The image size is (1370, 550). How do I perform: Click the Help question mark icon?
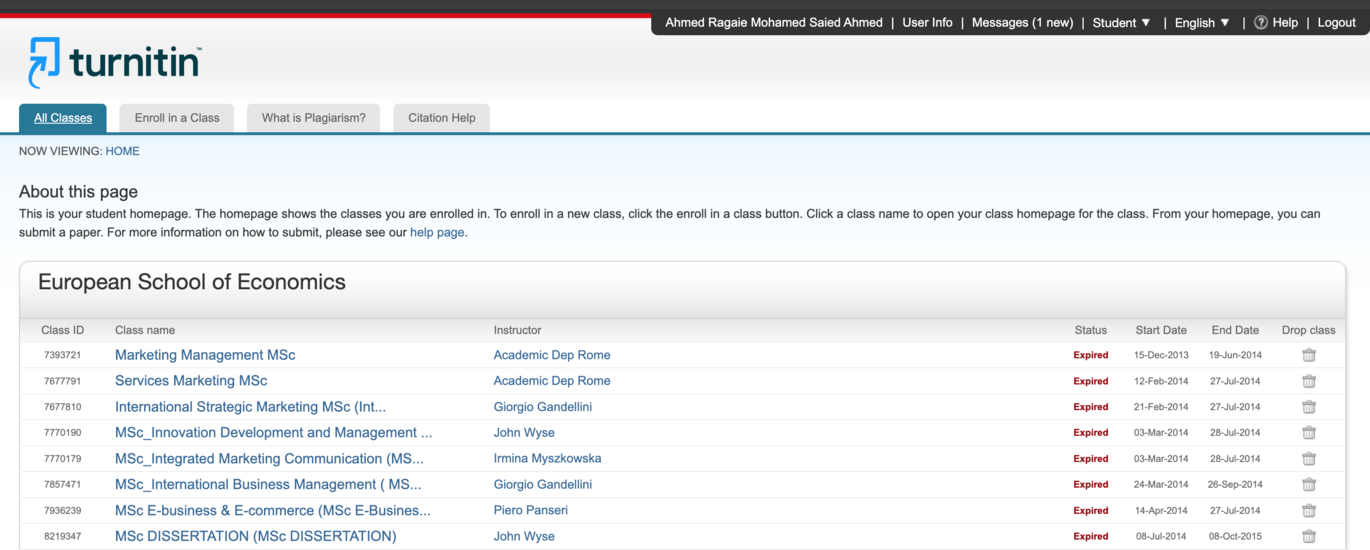pos(1261,22)
